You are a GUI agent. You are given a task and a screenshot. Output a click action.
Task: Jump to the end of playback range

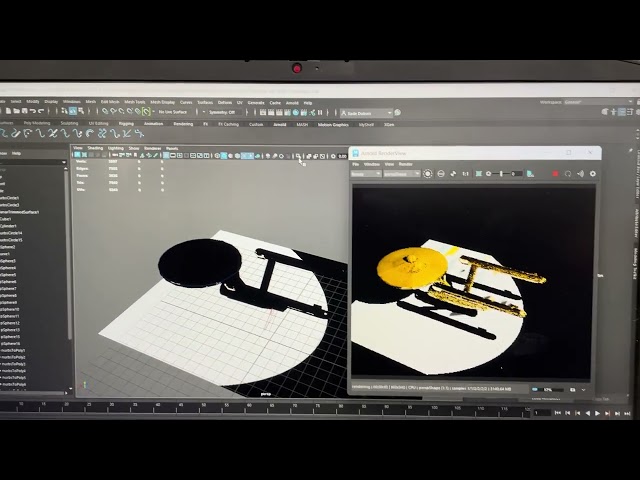click(x=627, y=413)
